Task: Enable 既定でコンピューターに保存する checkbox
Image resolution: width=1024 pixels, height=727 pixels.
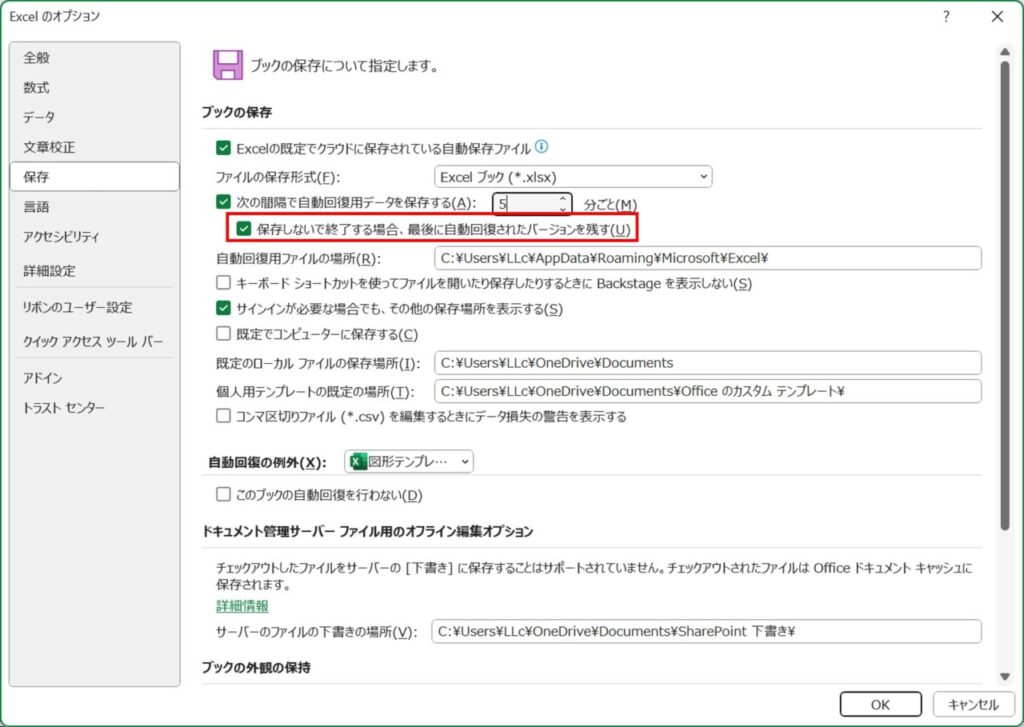Action: (x=223, y=334)
